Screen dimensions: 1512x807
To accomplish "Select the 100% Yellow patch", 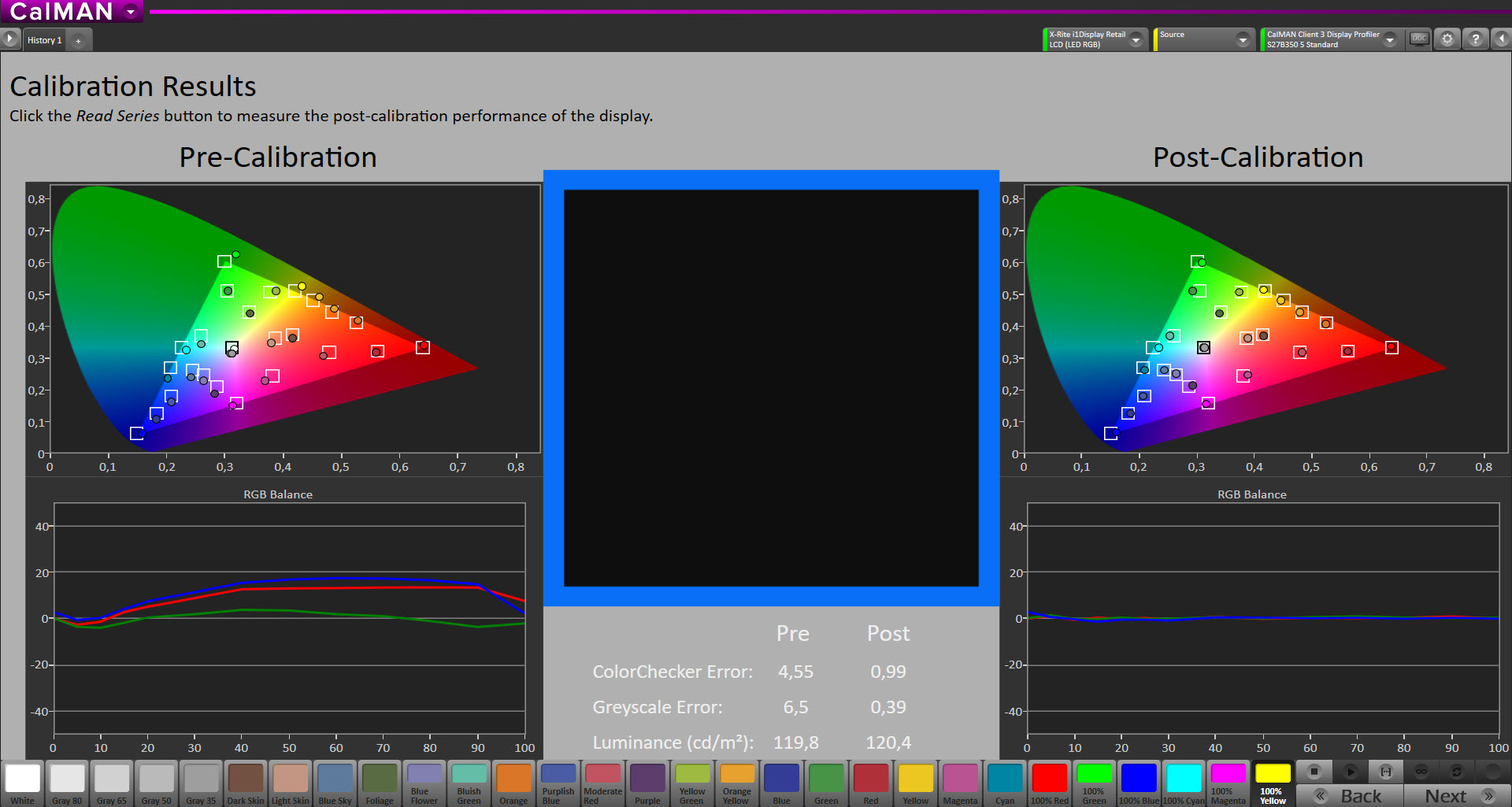I will 1272,783.
